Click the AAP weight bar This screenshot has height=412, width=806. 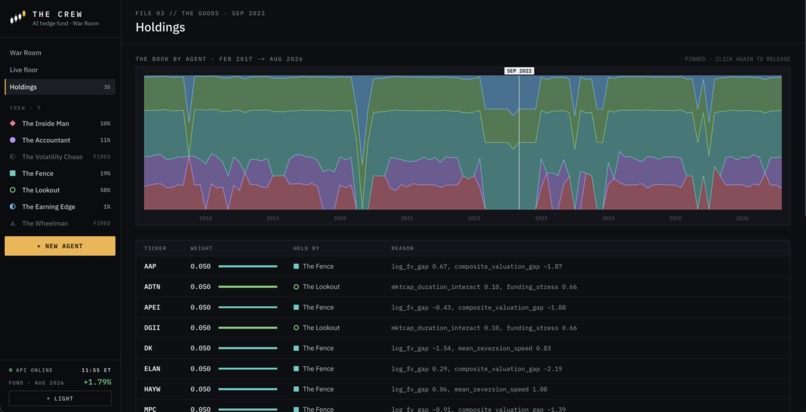click(248, 267)
